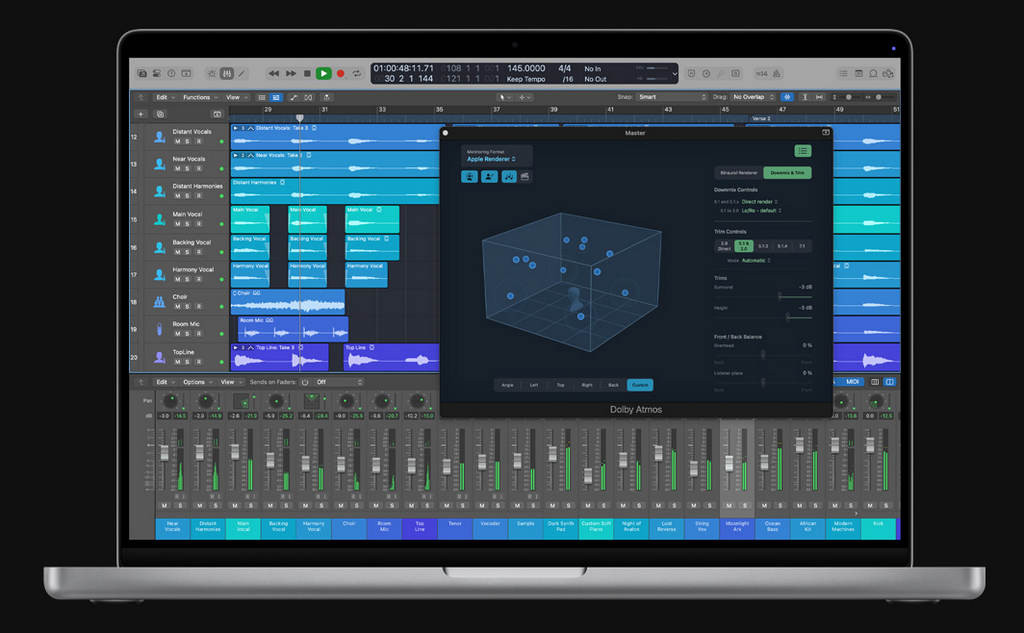1024x633 pixels.
Task: Open the Snap Smart dropdown
Action: coord(672,97)
